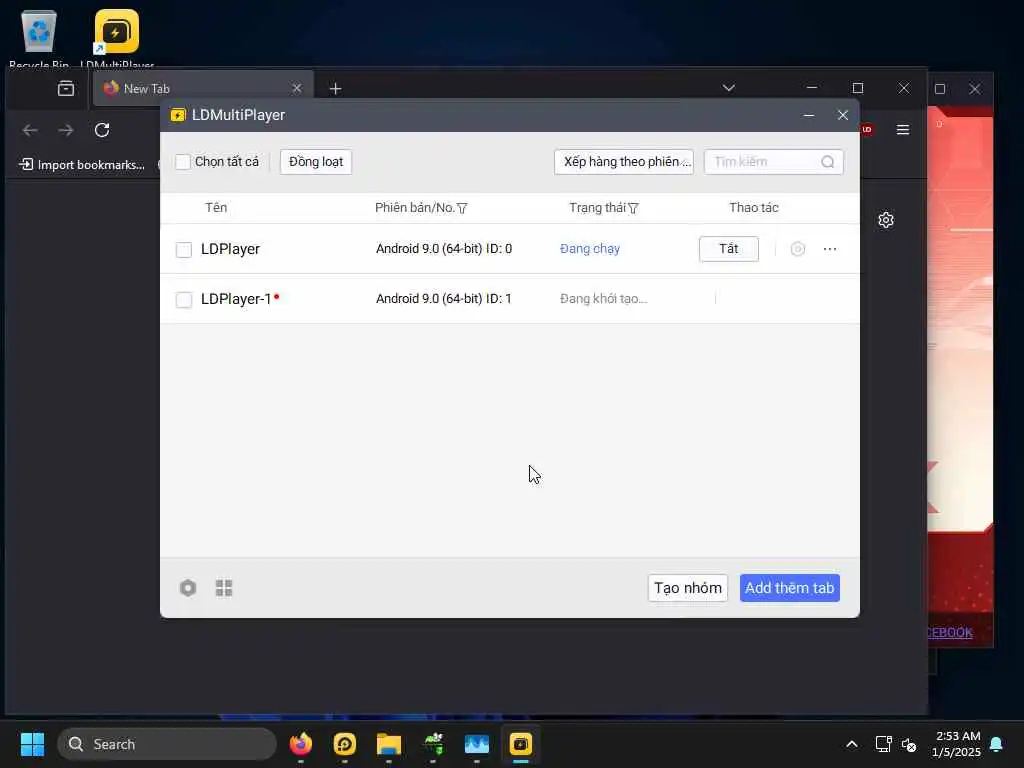Screen dimensions: 1024x768
Task: Filter by Trạng thái funnel icon
Action: coord(633,208)
